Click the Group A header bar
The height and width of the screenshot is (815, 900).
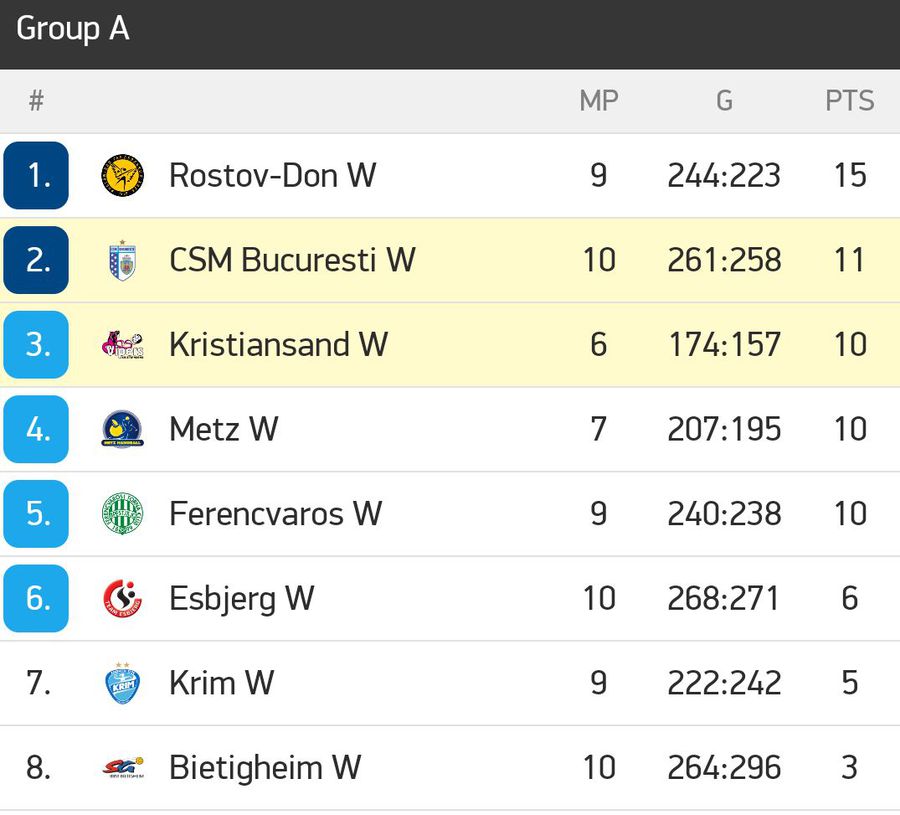coord(450,34)
